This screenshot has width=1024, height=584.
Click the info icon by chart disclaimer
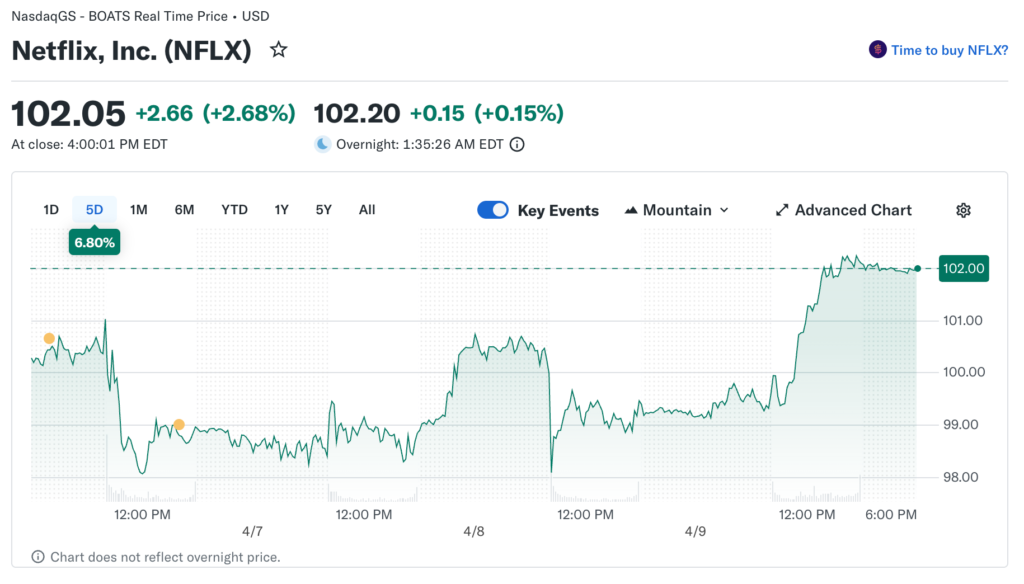[x=38, y=557]
